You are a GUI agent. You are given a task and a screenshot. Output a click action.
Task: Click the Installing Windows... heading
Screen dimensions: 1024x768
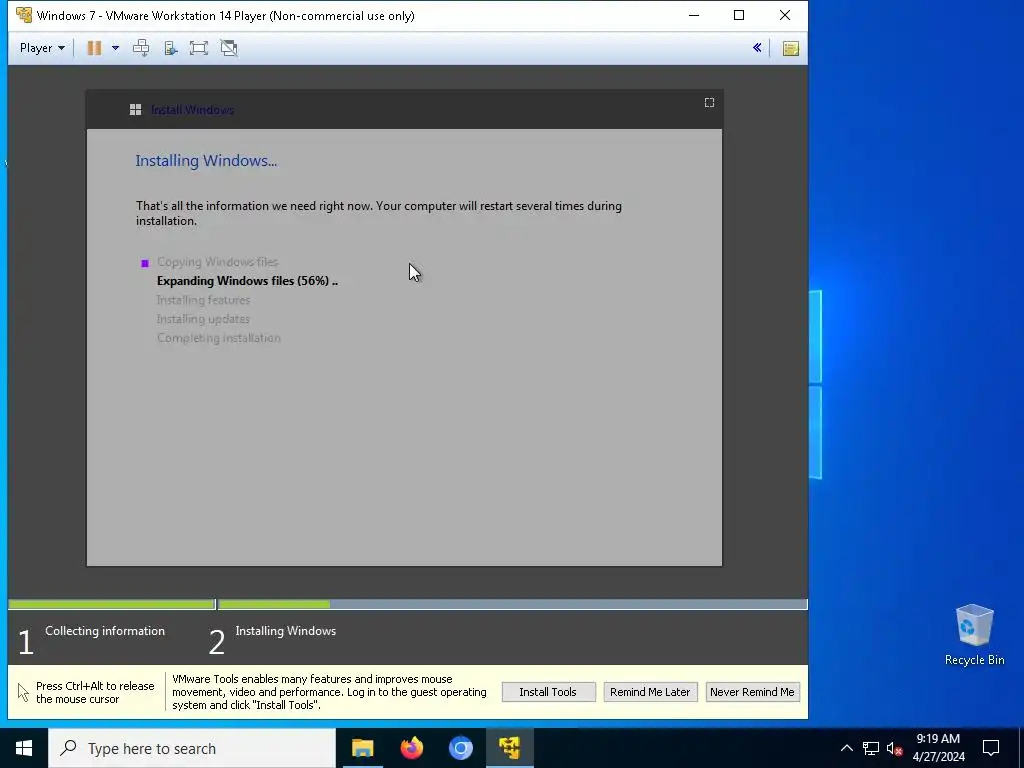pyautogui.click(x=206, y=161)
